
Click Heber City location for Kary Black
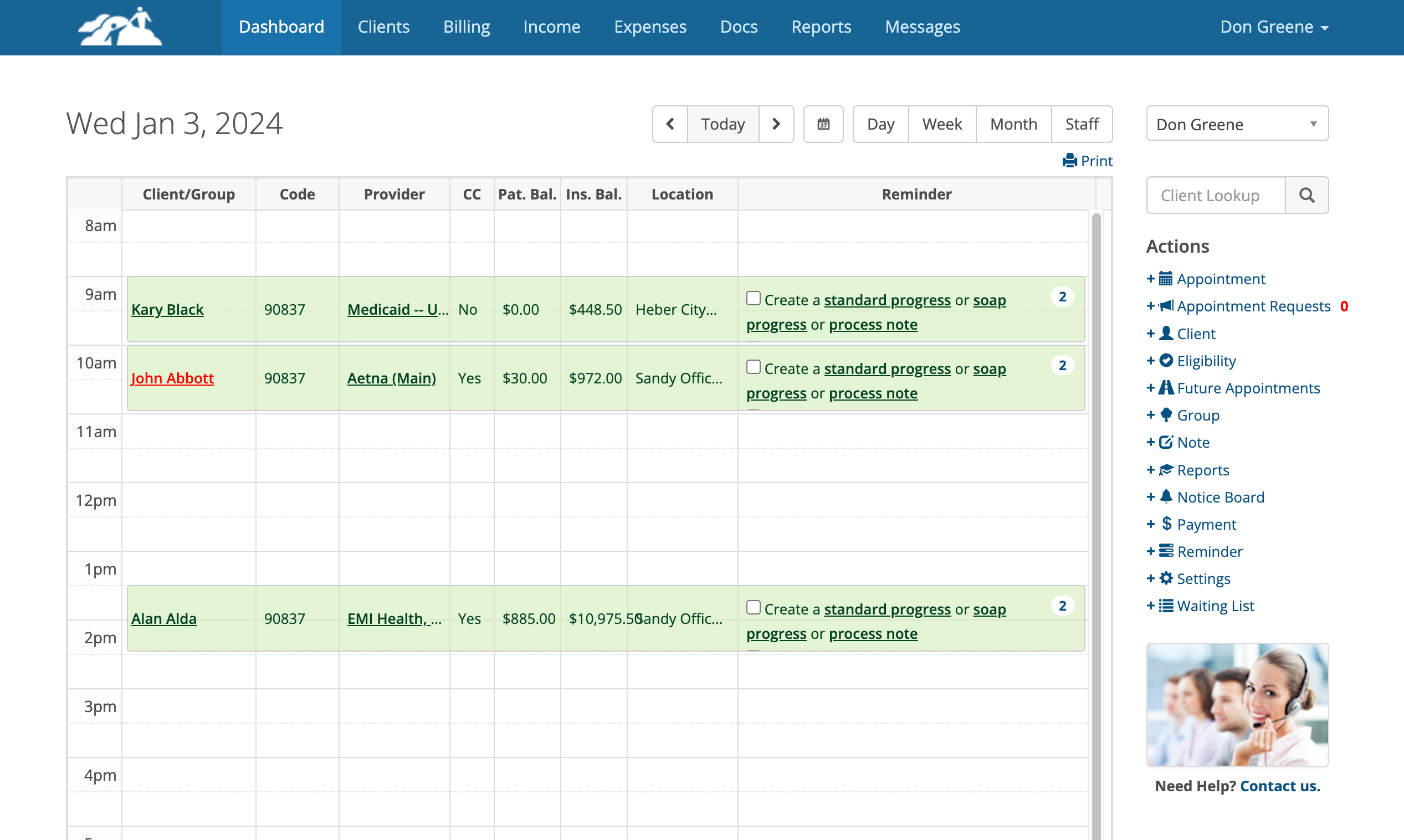pyautogui.click(x=676, y=310)
